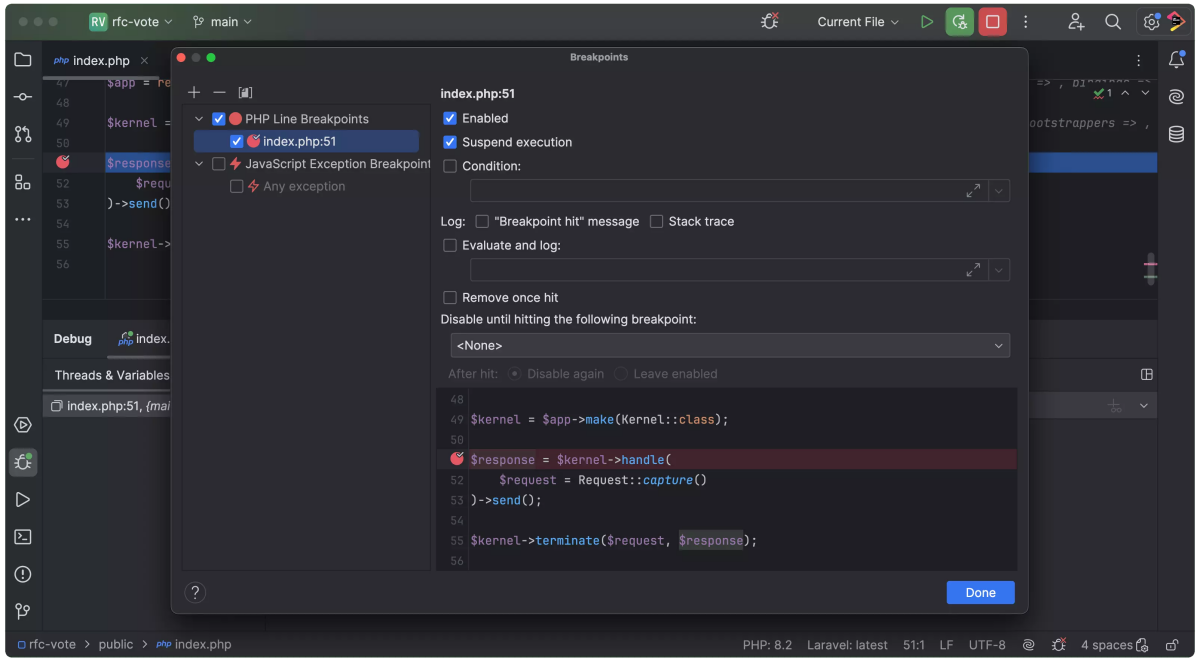
Task: Open the Services tool window icon
Action: [22, 425]
